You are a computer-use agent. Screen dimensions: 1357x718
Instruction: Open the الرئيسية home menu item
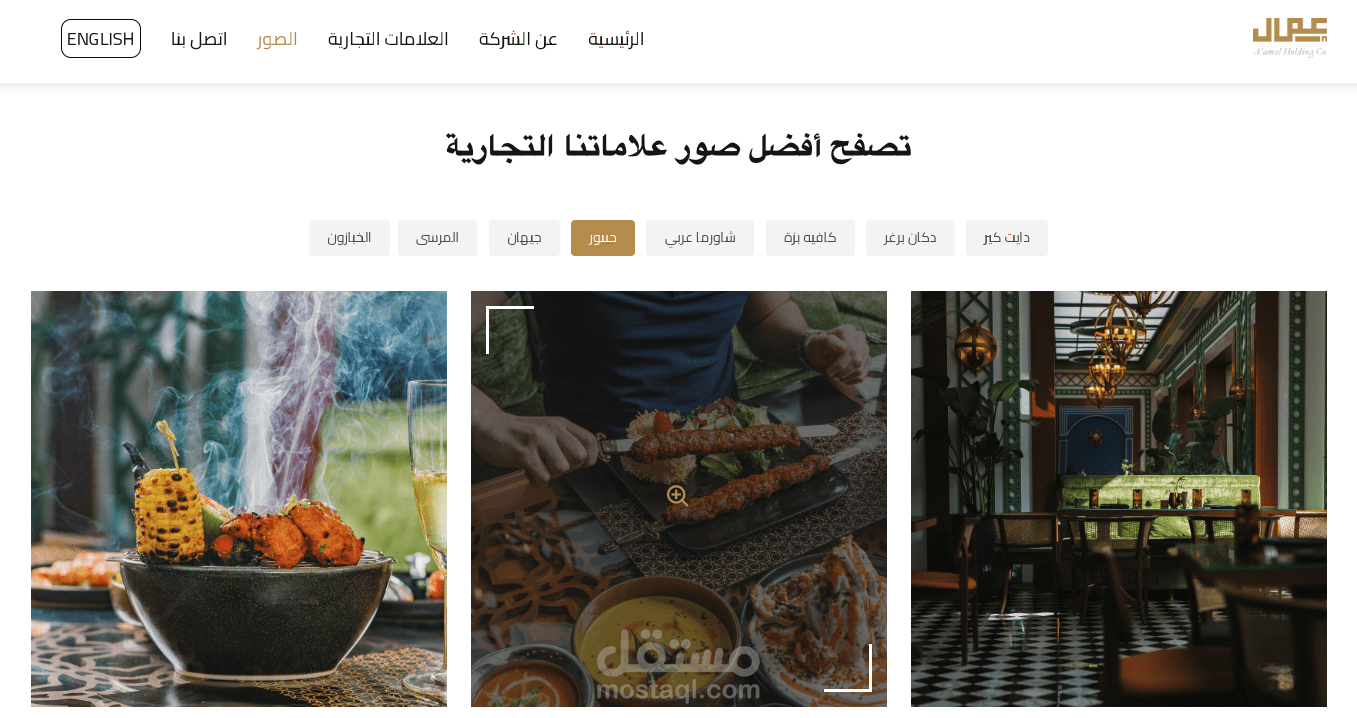click(616, 39)
